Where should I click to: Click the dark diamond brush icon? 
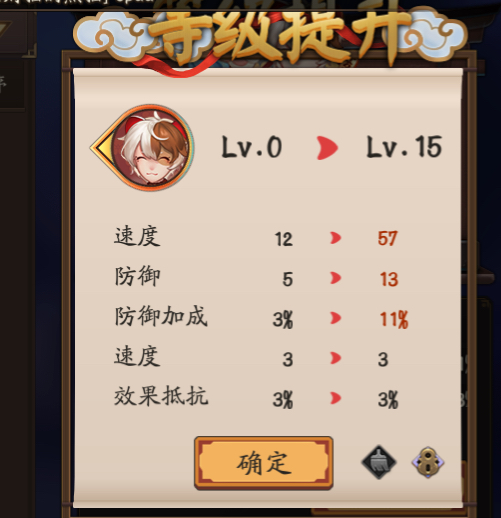379,462
